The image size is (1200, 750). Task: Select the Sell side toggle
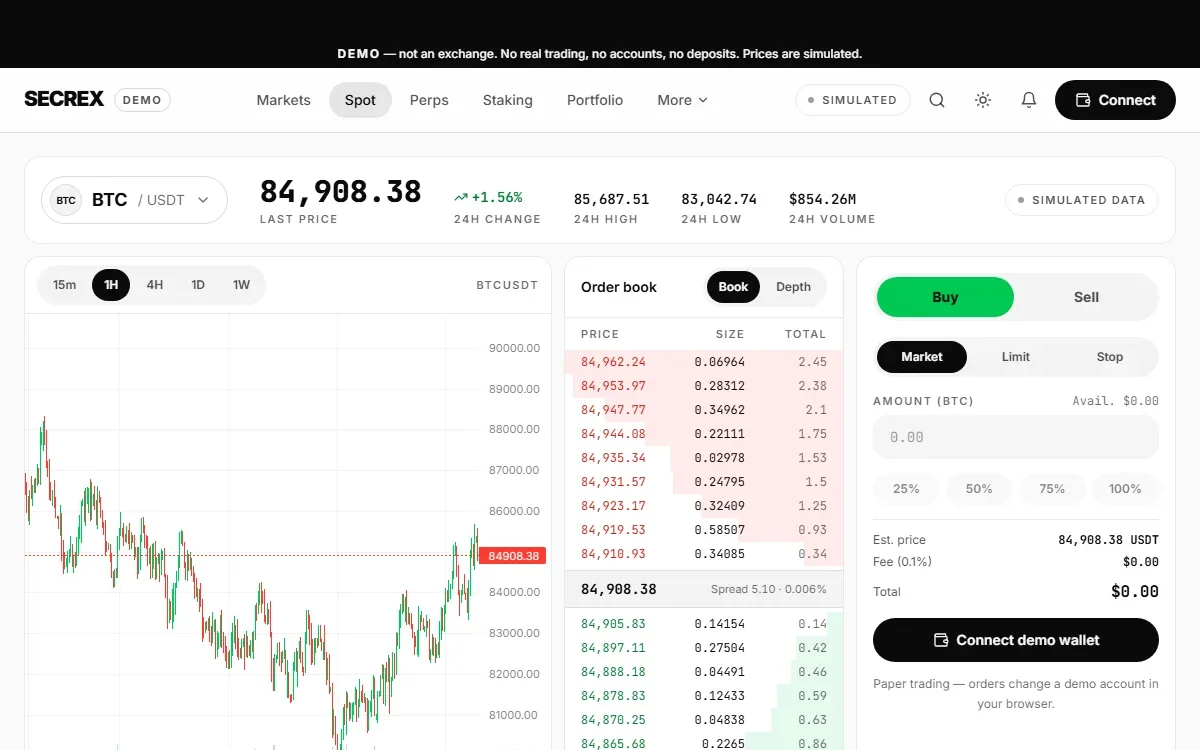pos(1086,297)
